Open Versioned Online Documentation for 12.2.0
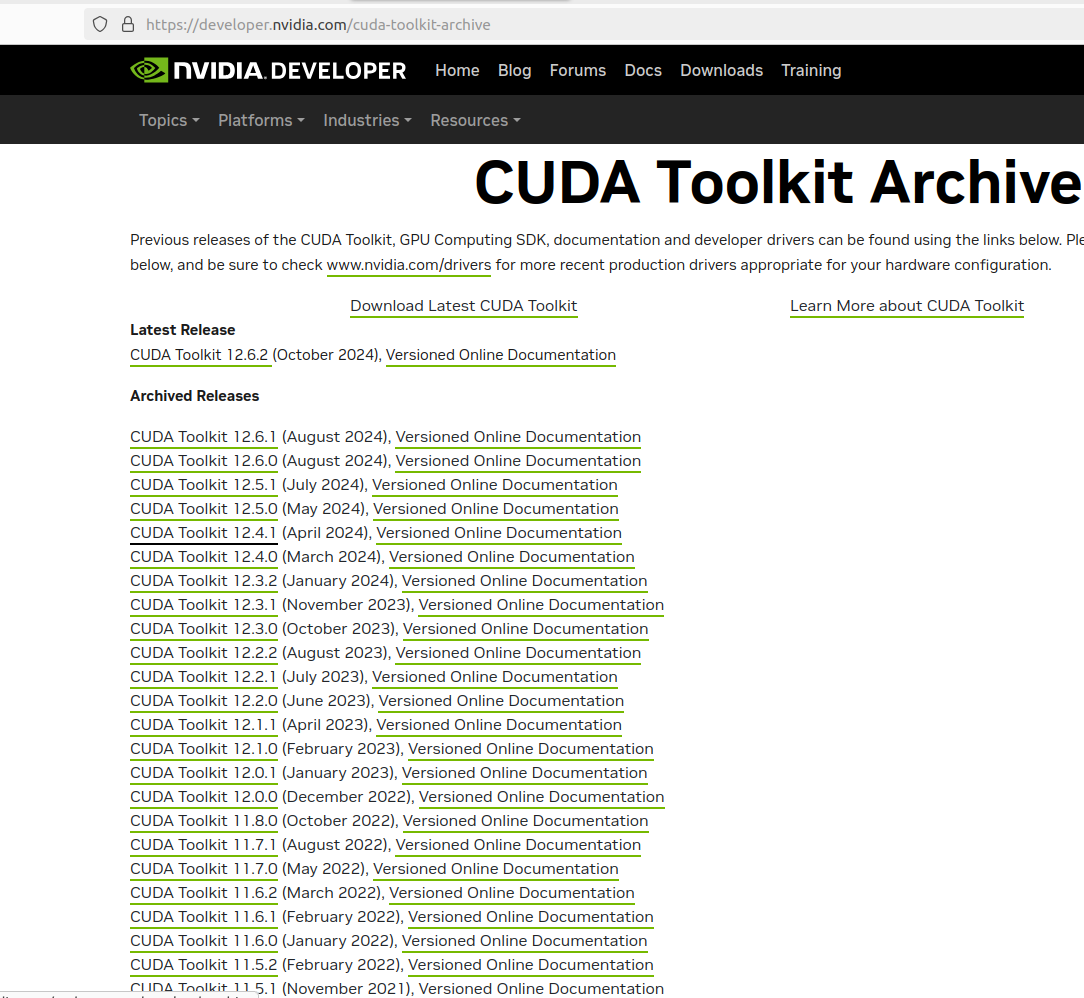The width and height of the screenshot is (1084, 998). (x=501, y=702)
